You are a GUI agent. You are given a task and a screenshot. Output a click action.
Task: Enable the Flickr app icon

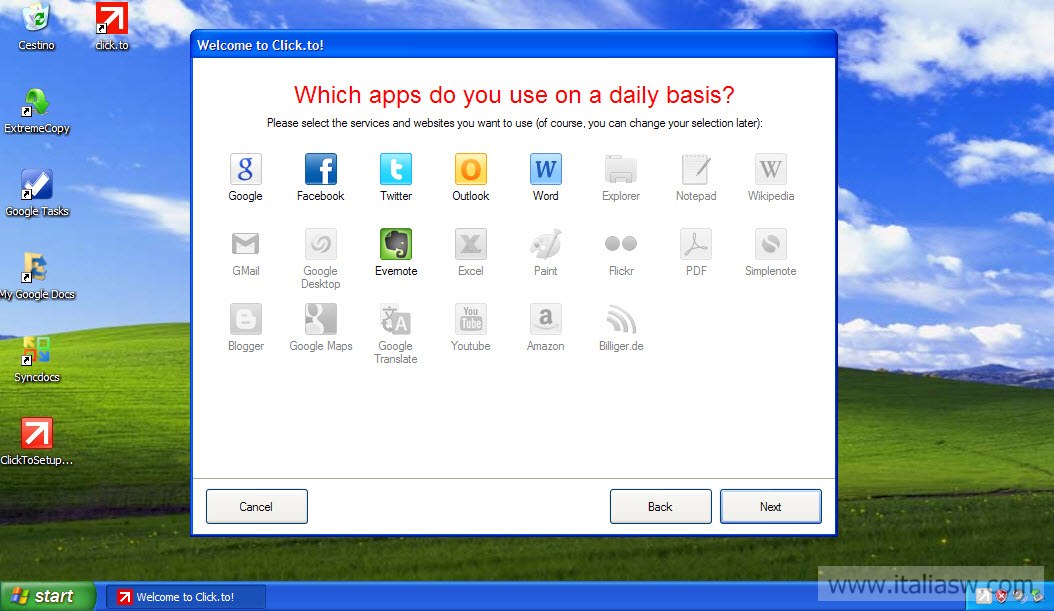click(621, 244)
